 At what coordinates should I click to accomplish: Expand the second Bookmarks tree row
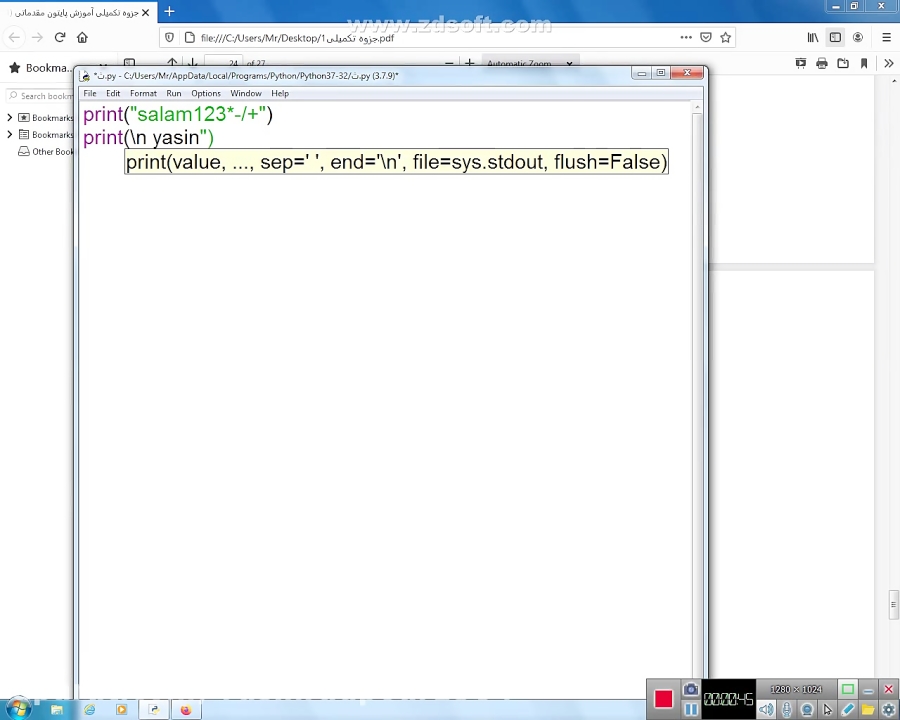point(9,134)
